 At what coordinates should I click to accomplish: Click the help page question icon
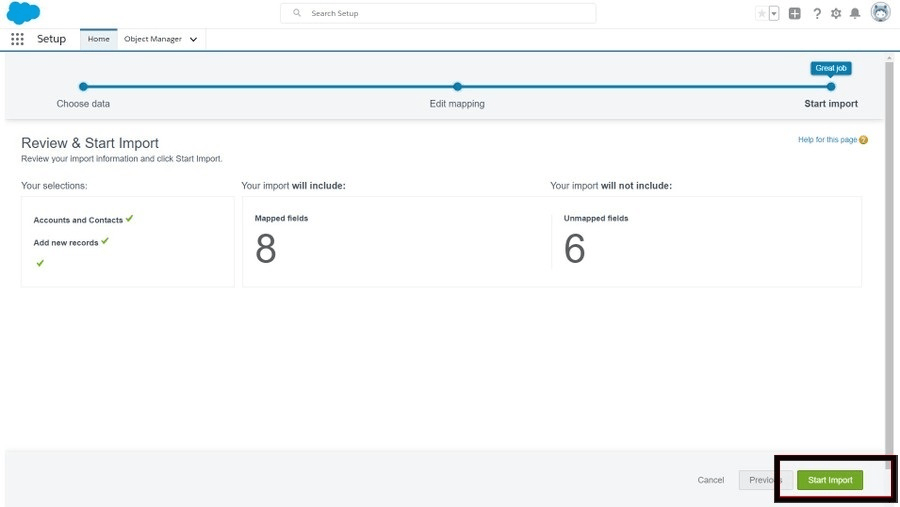(x=863, y=140)
